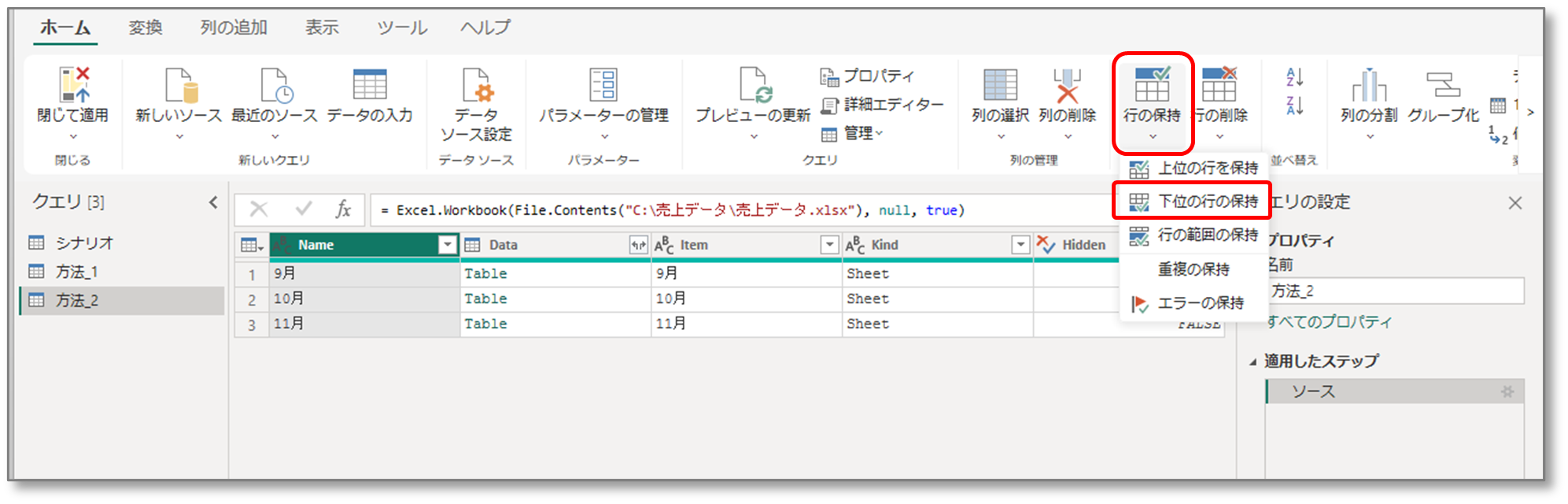Click the 閉じて適用 (Close & Apply) icon
The image size is (1568, 504).
tap(75, 85)
